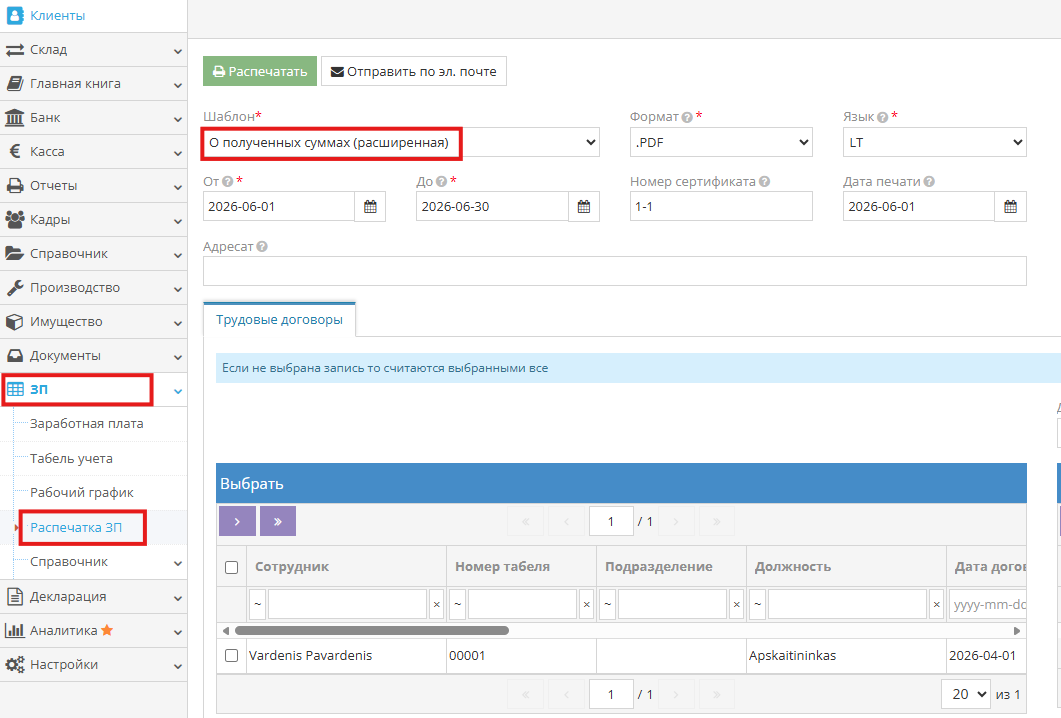Switch to the Трудовые договоры tab
This screenshot has width=1061, height=718.
279,319
